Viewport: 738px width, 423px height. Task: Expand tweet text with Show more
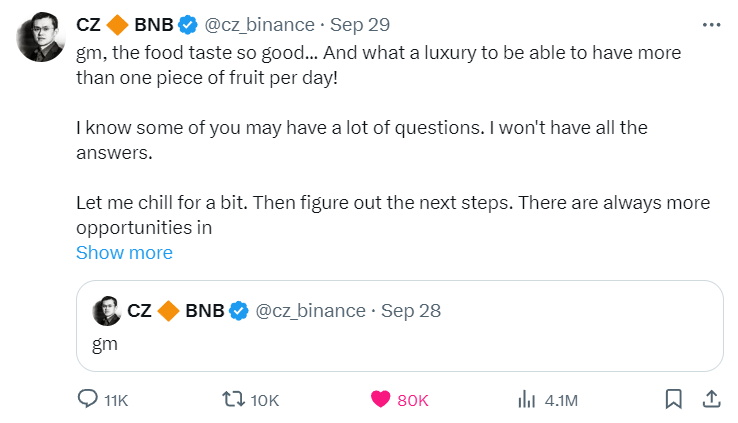click(124, 253)
